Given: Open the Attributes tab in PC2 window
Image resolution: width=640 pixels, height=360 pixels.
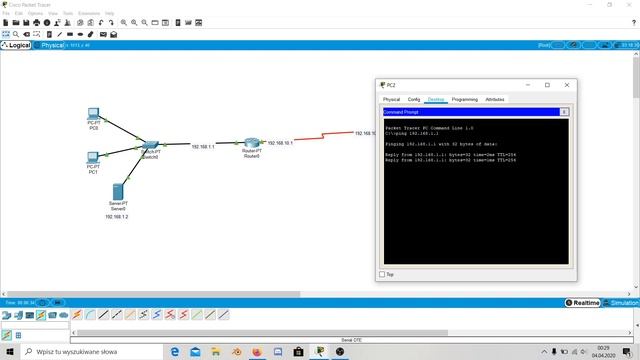Looking at the screenshot, I should pos(495,100).
